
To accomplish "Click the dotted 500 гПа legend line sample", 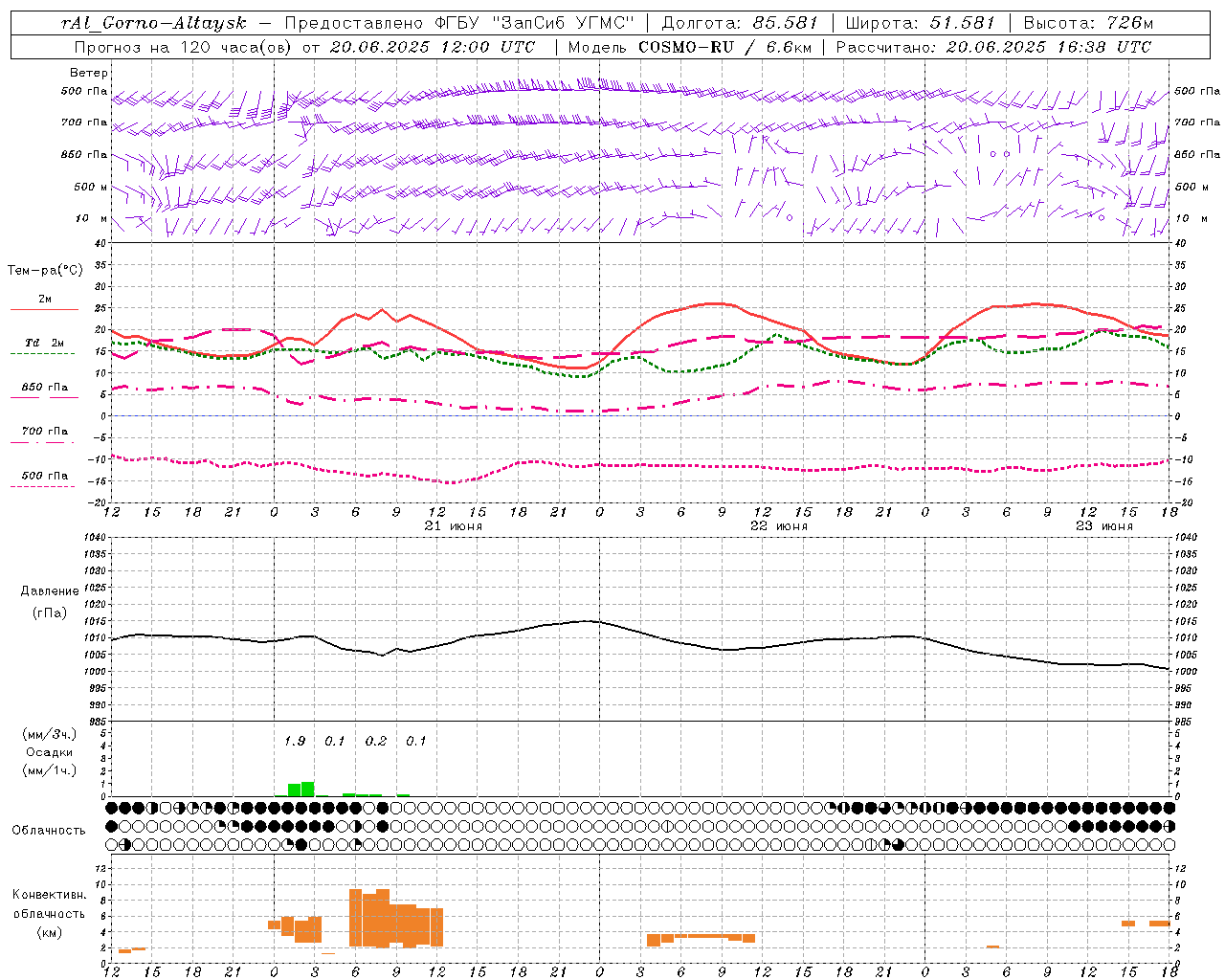I will (x=42, y=487).
